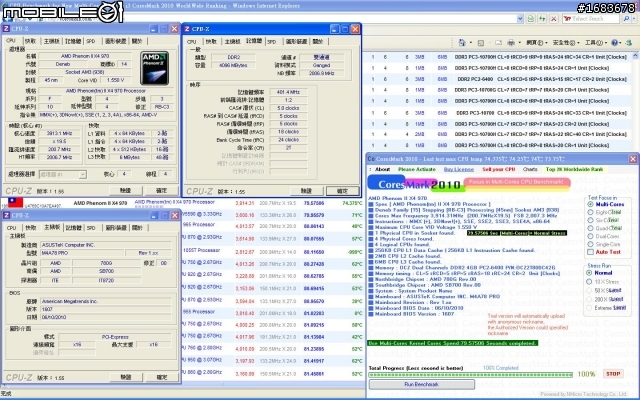Click the CoresMark 2010 logo banner
The width and height of the screenshot is (640, 400).
(469, 183)
